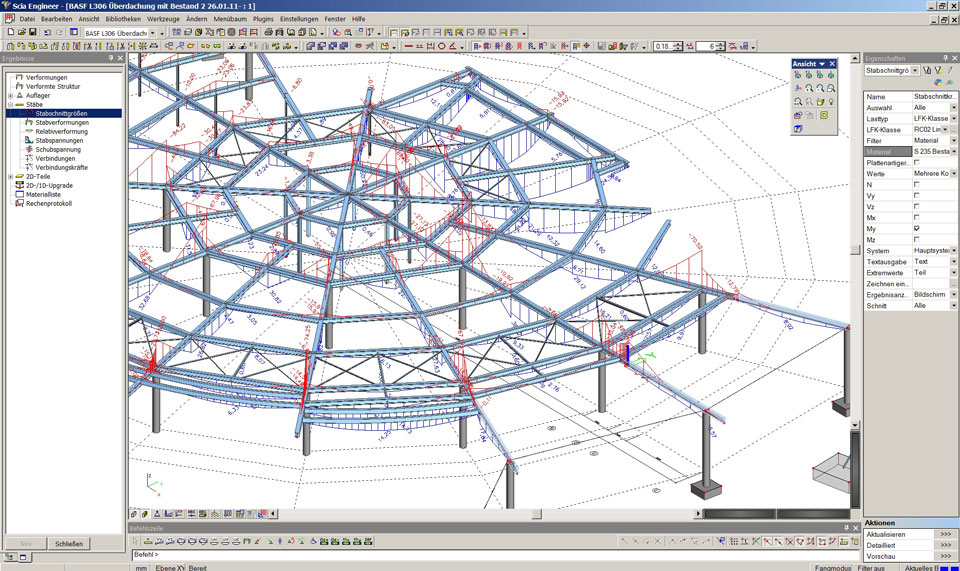960x571 pixels.
Task: Click the Schließen button
Action: point(69,543)
